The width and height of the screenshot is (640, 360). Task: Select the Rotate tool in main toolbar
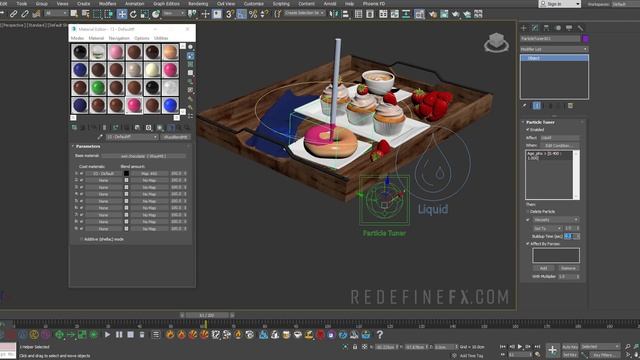pos(133,14)
